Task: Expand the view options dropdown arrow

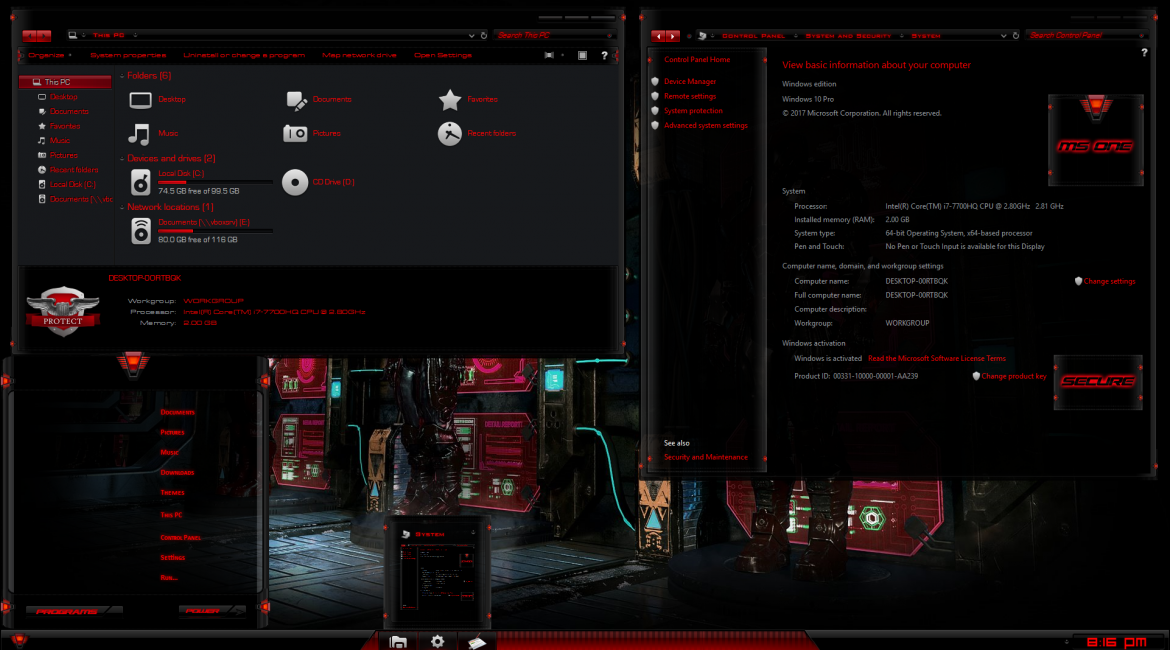Action: pos(563,55)
